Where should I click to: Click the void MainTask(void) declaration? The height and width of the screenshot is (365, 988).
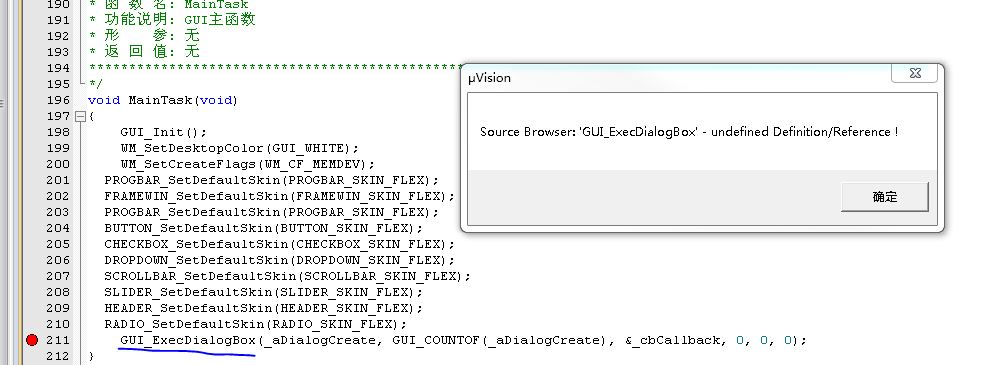coord(163,100)
